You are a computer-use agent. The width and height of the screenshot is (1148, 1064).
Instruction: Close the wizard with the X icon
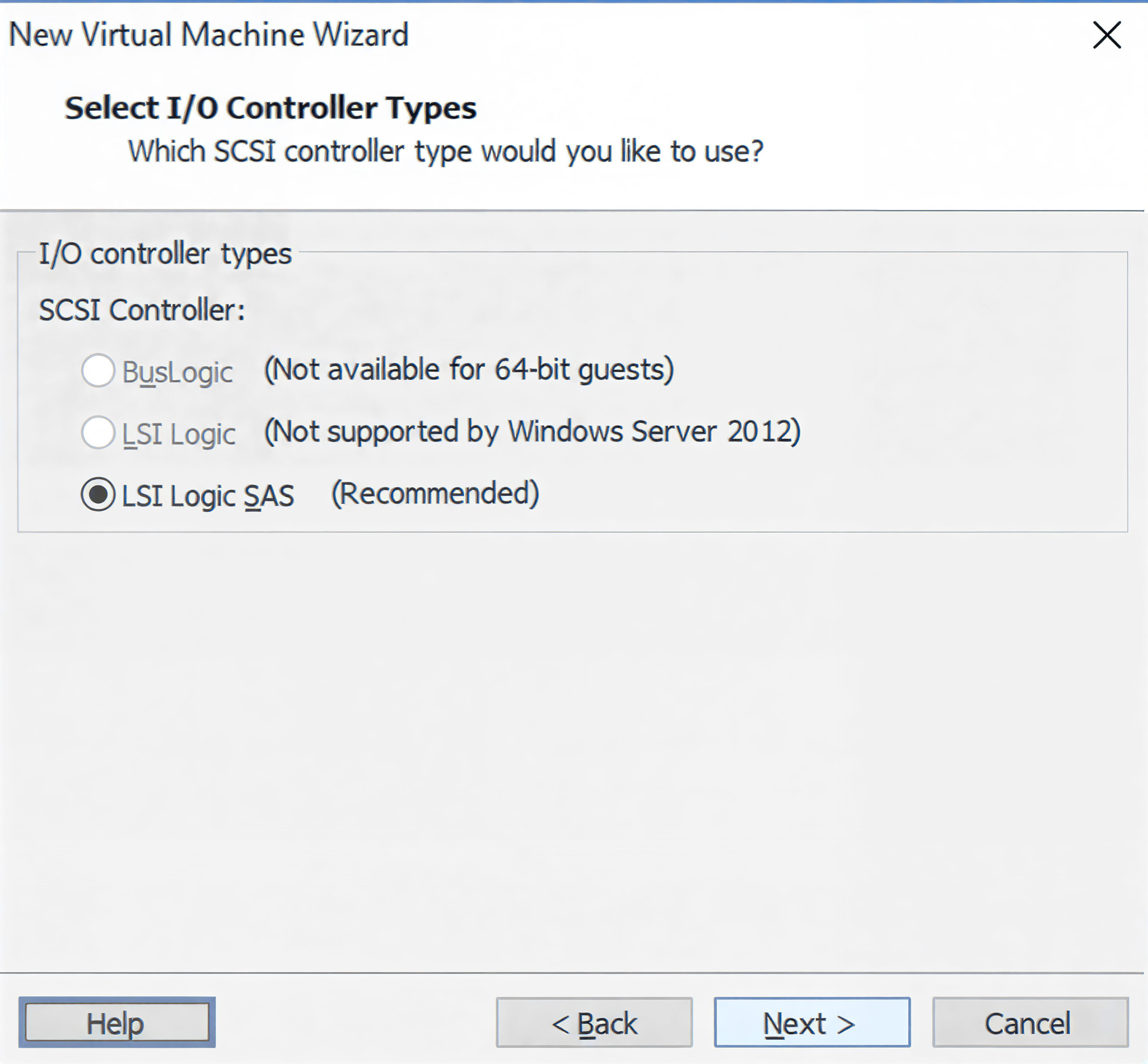click(x=1106, y=35)
